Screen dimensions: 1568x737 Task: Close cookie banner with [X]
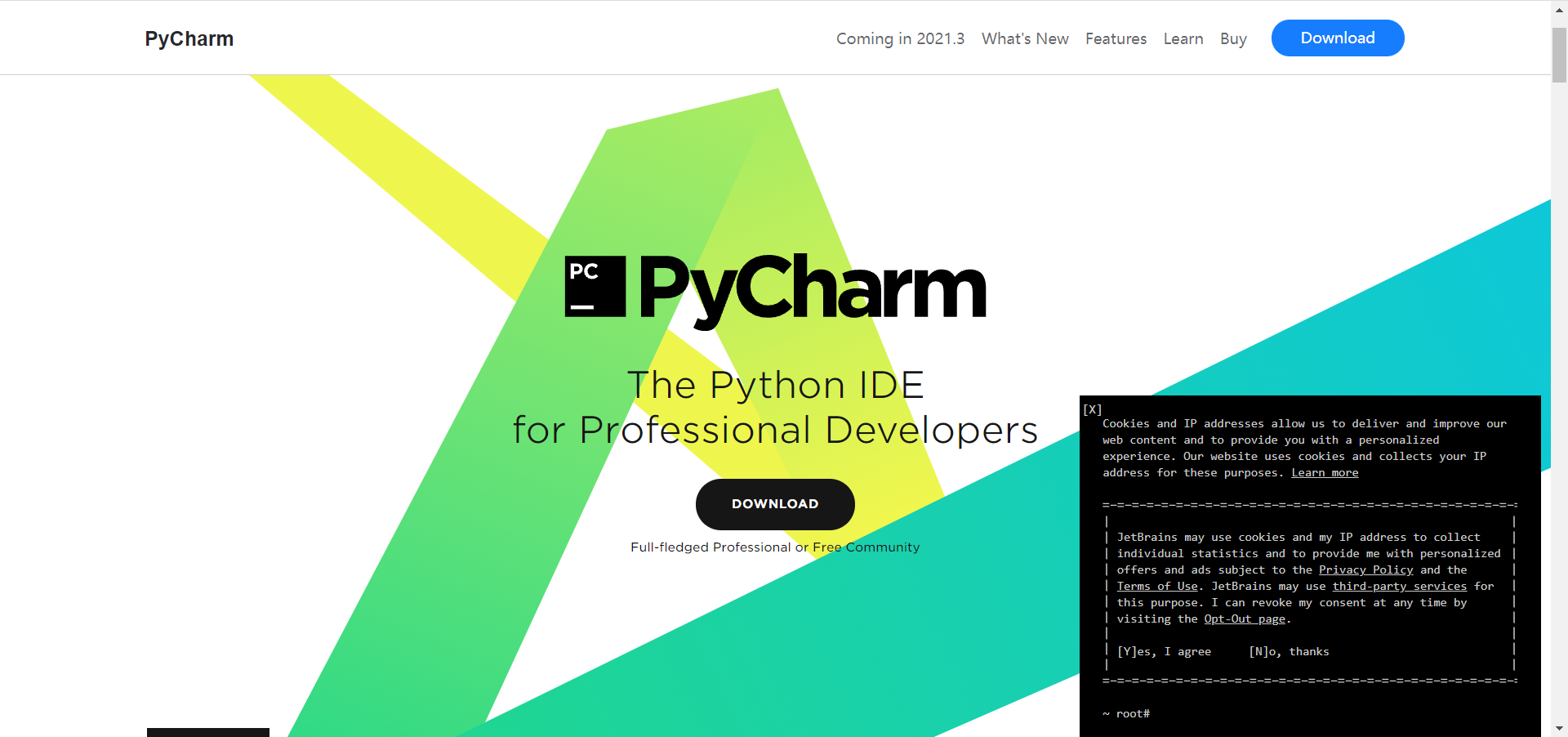coord(1093,409)
